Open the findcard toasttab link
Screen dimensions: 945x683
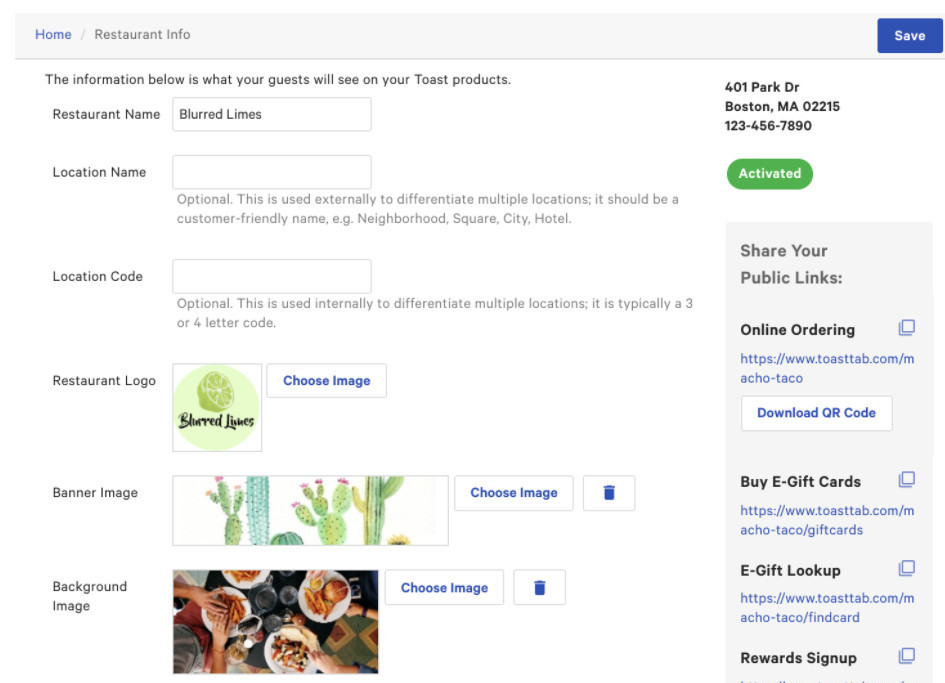coord(827,608)
